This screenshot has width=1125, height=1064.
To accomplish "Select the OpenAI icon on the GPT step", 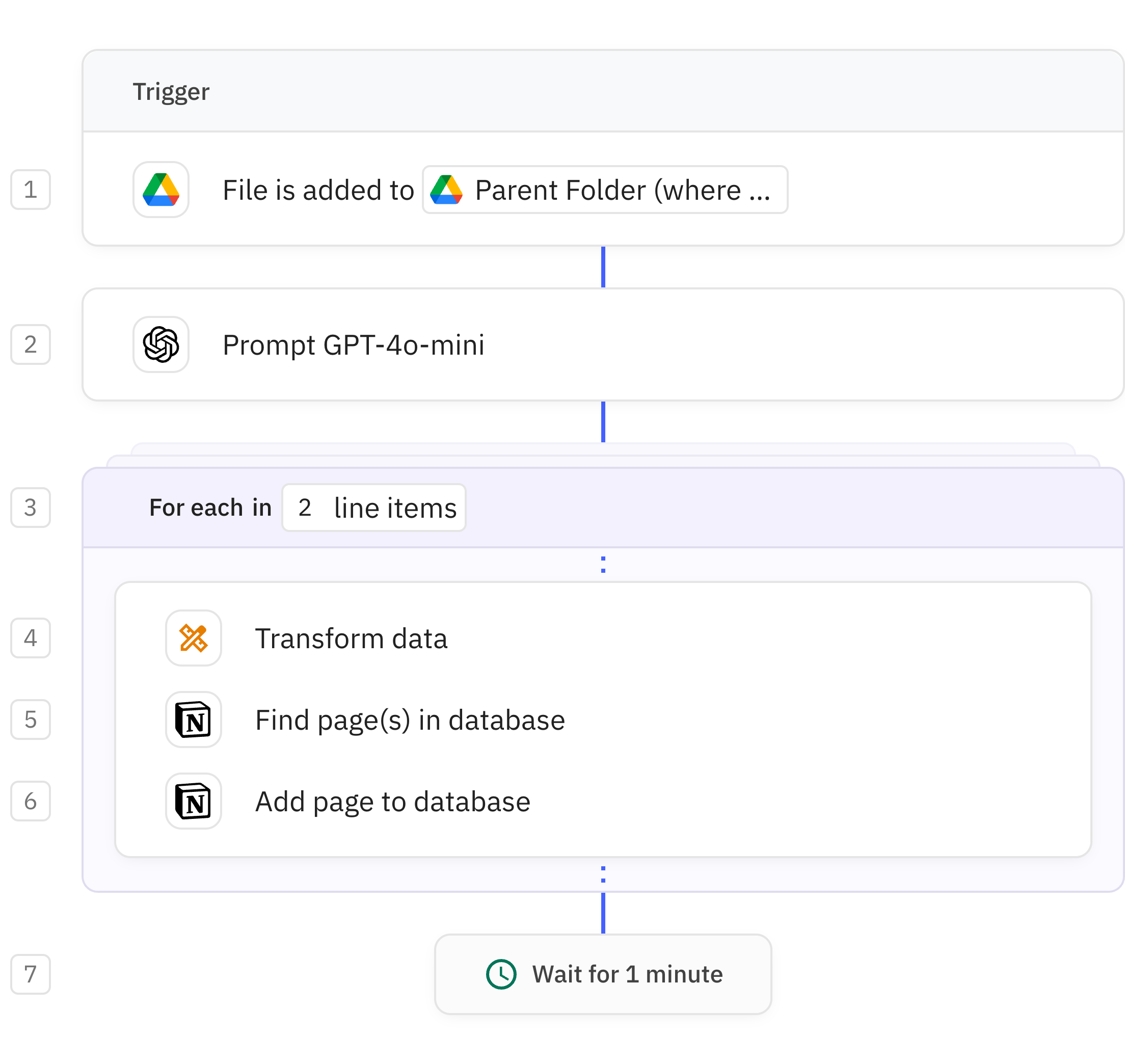I will click(160, 344).
